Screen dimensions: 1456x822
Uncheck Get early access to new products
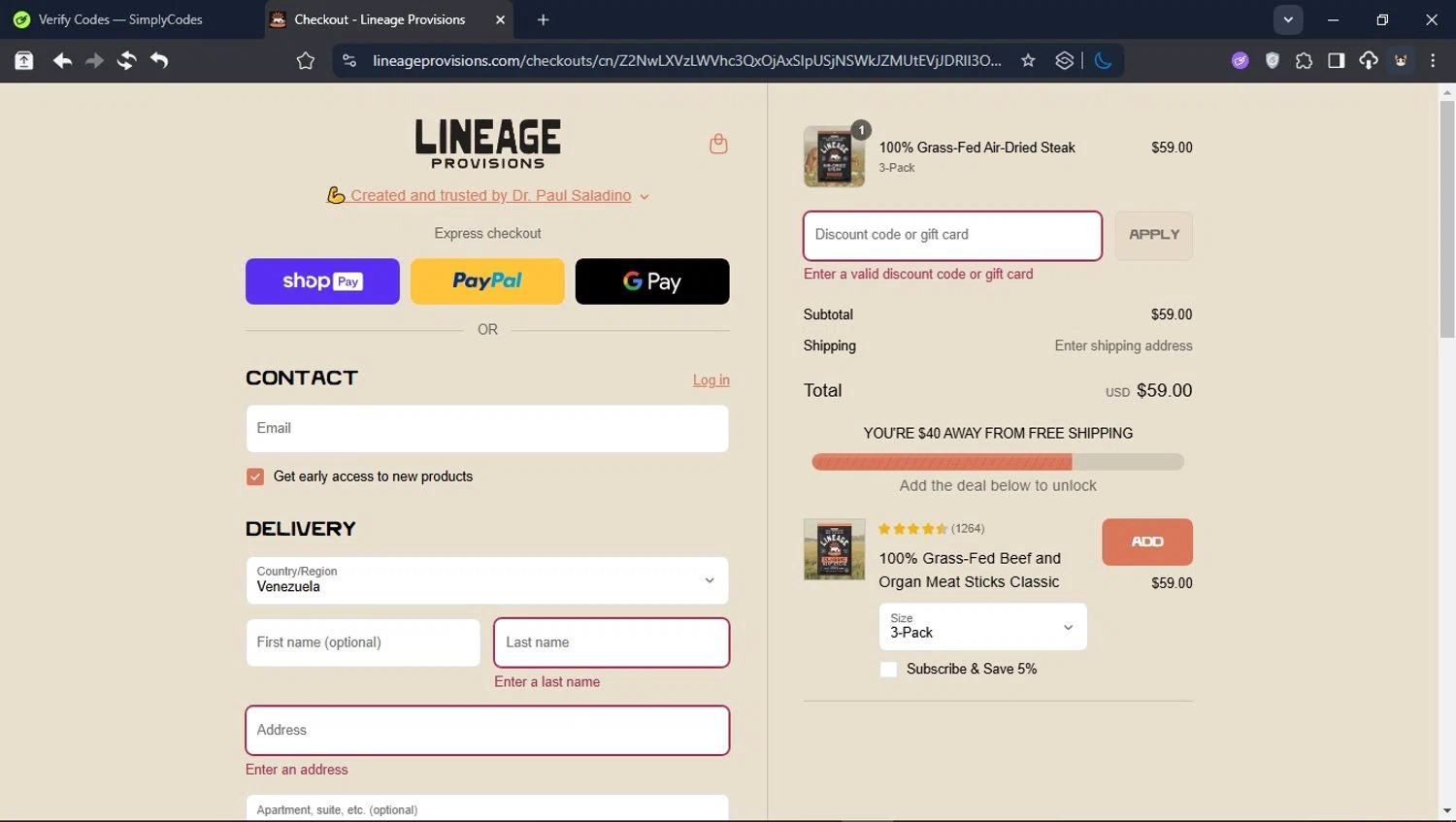[255, 477]
